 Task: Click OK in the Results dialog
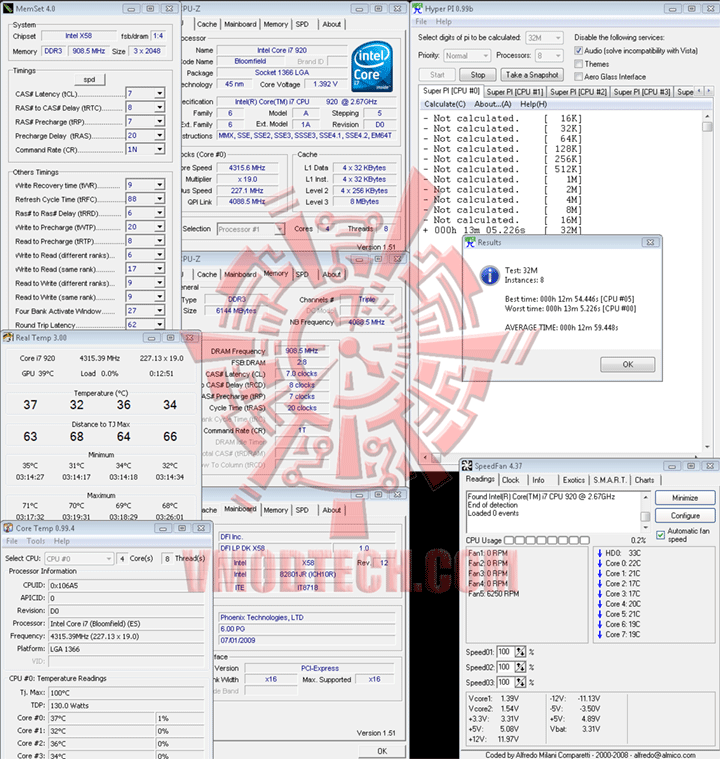tap(628, 364)
